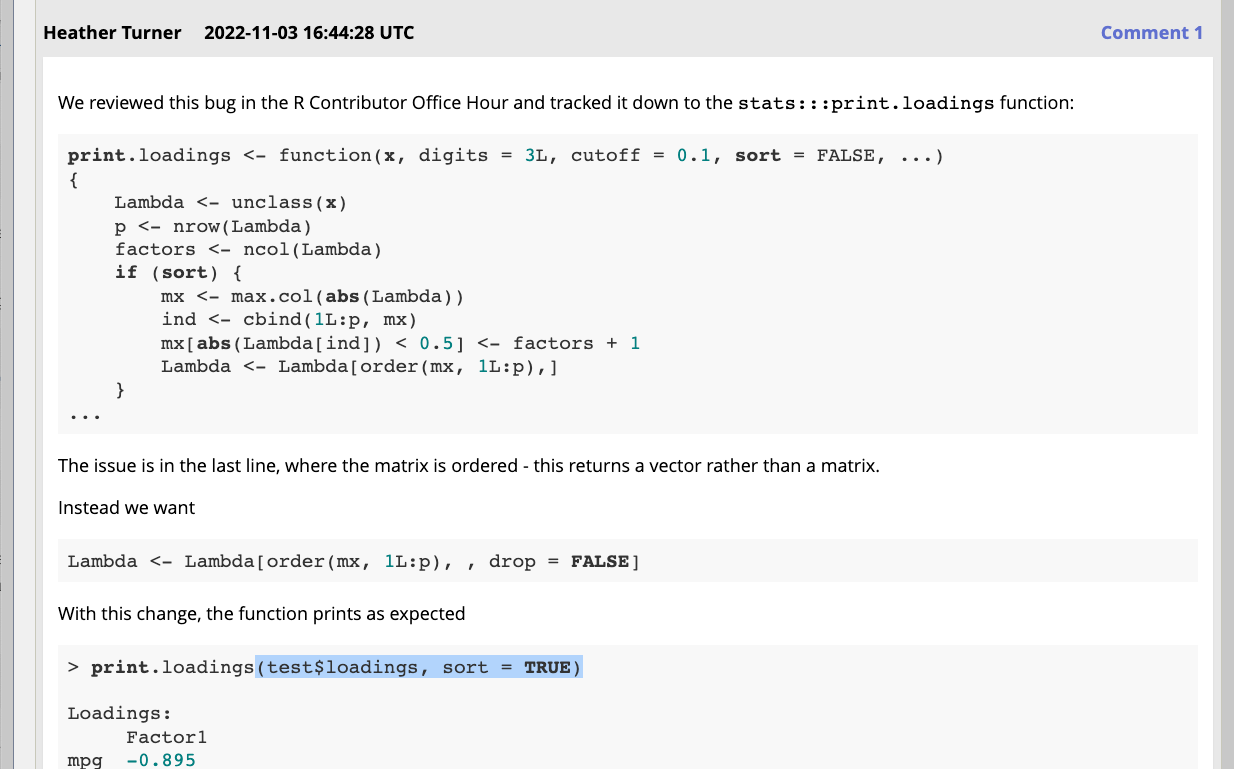The image size is (1234, 769).
Task: Click the author name Heather Turner
Action: (112, 33)
